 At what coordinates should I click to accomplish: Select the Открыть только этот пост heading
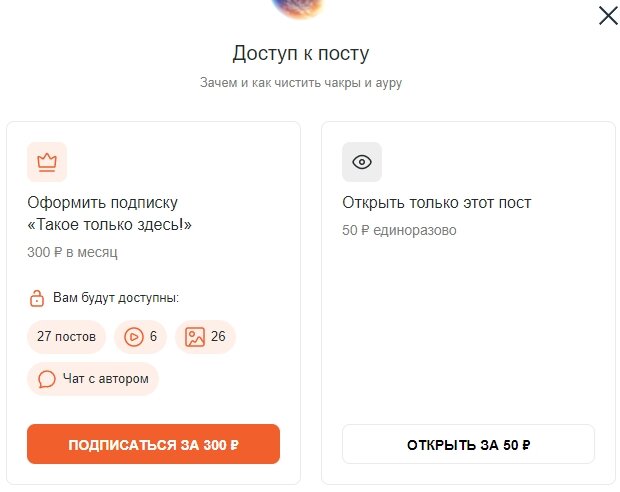pos(437,202)
